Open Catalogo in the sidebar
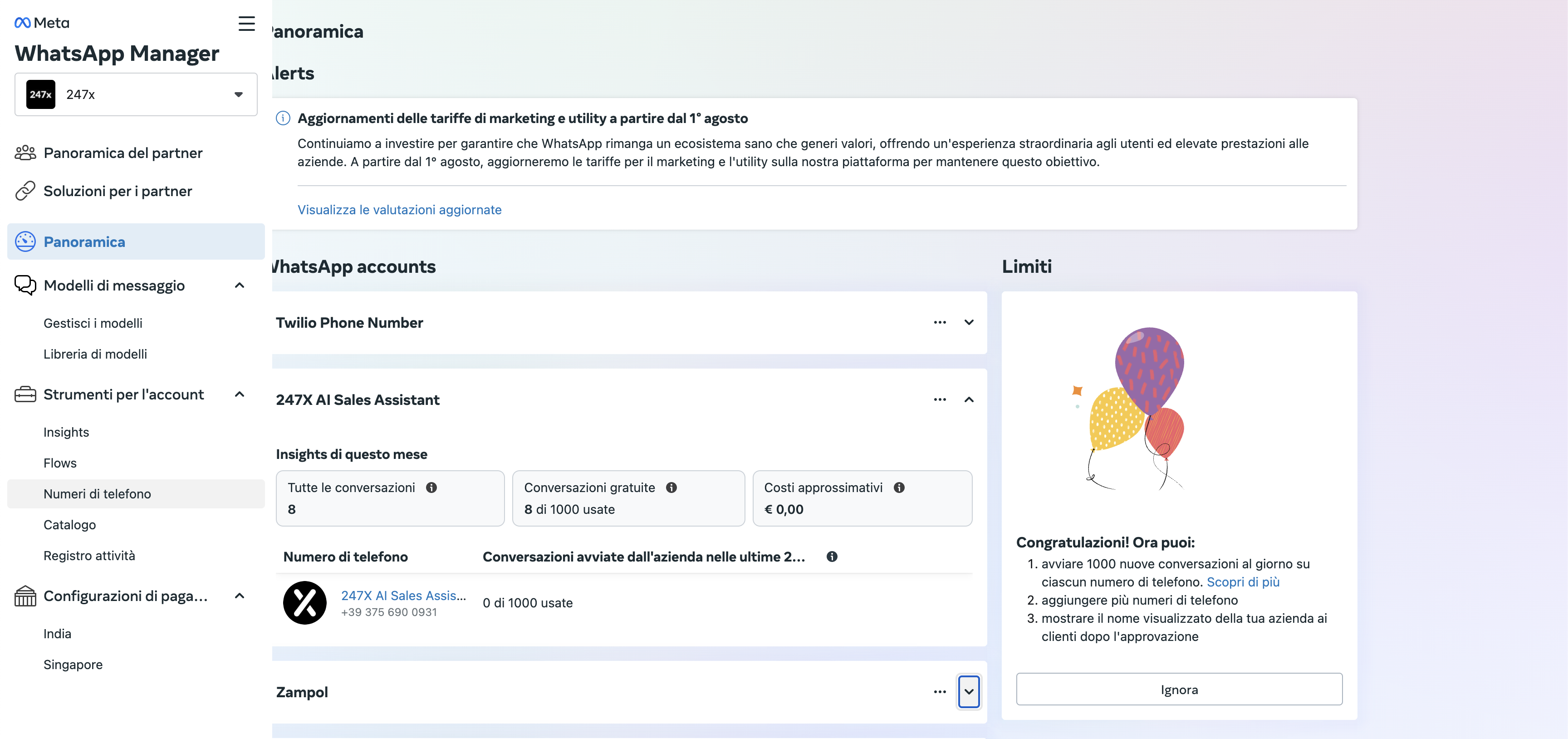This screenshot has height=739, width=1568. pos(69,525)
